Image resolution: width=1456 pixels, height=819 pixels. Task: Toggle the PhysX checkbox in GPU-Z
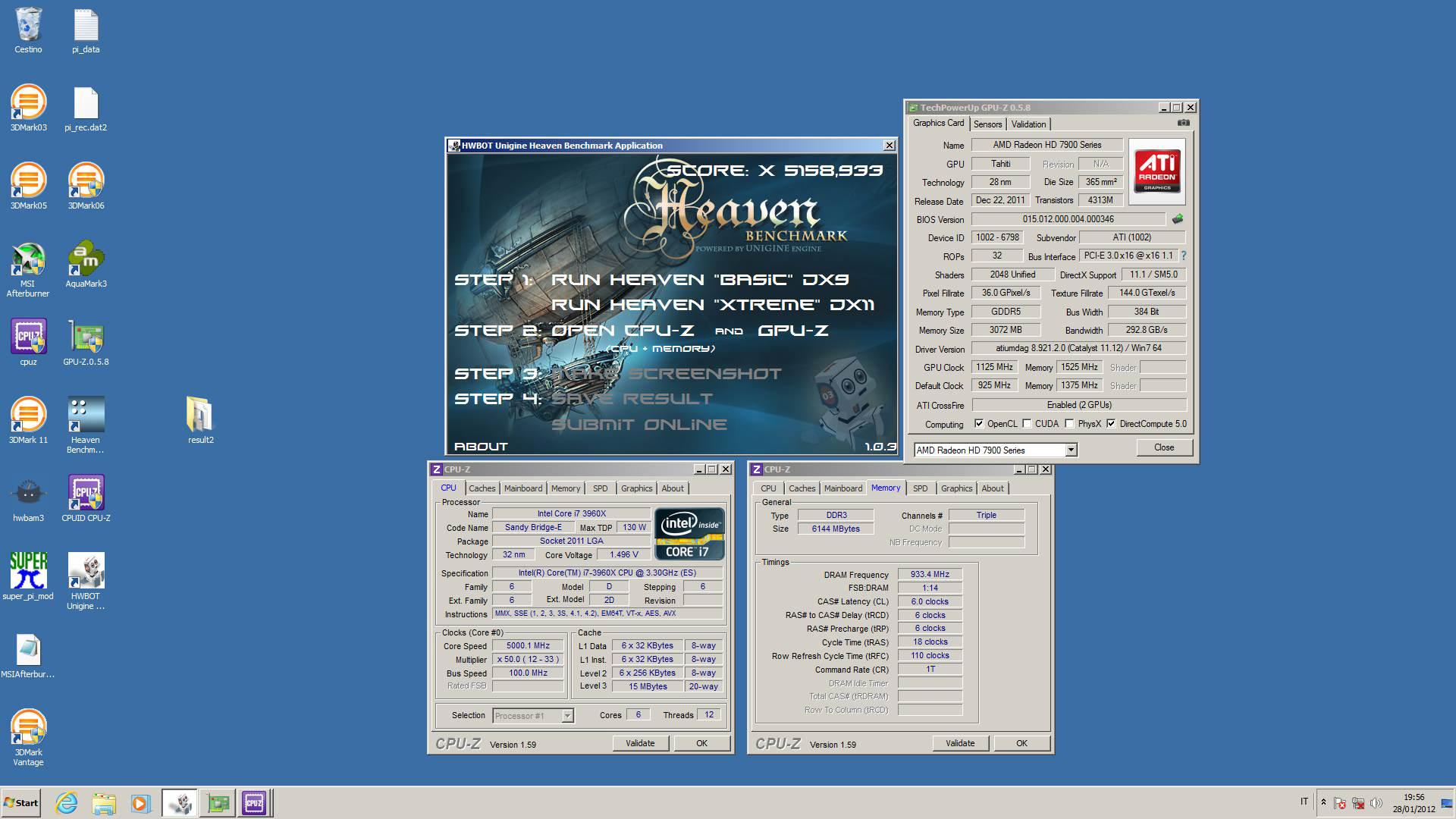1069,424
